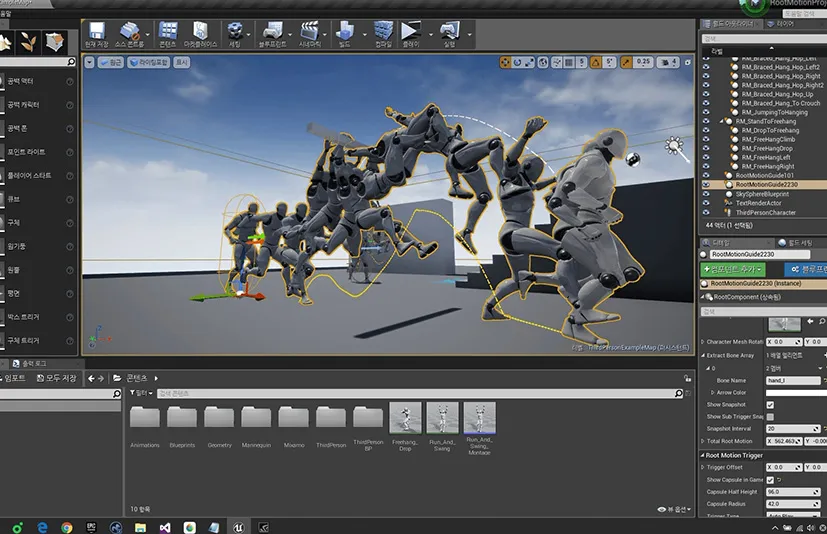Click the Blueprints (블루프린트) toolbar icon
The height and width of the screenshot is (534, 827).
coord(272,34)
